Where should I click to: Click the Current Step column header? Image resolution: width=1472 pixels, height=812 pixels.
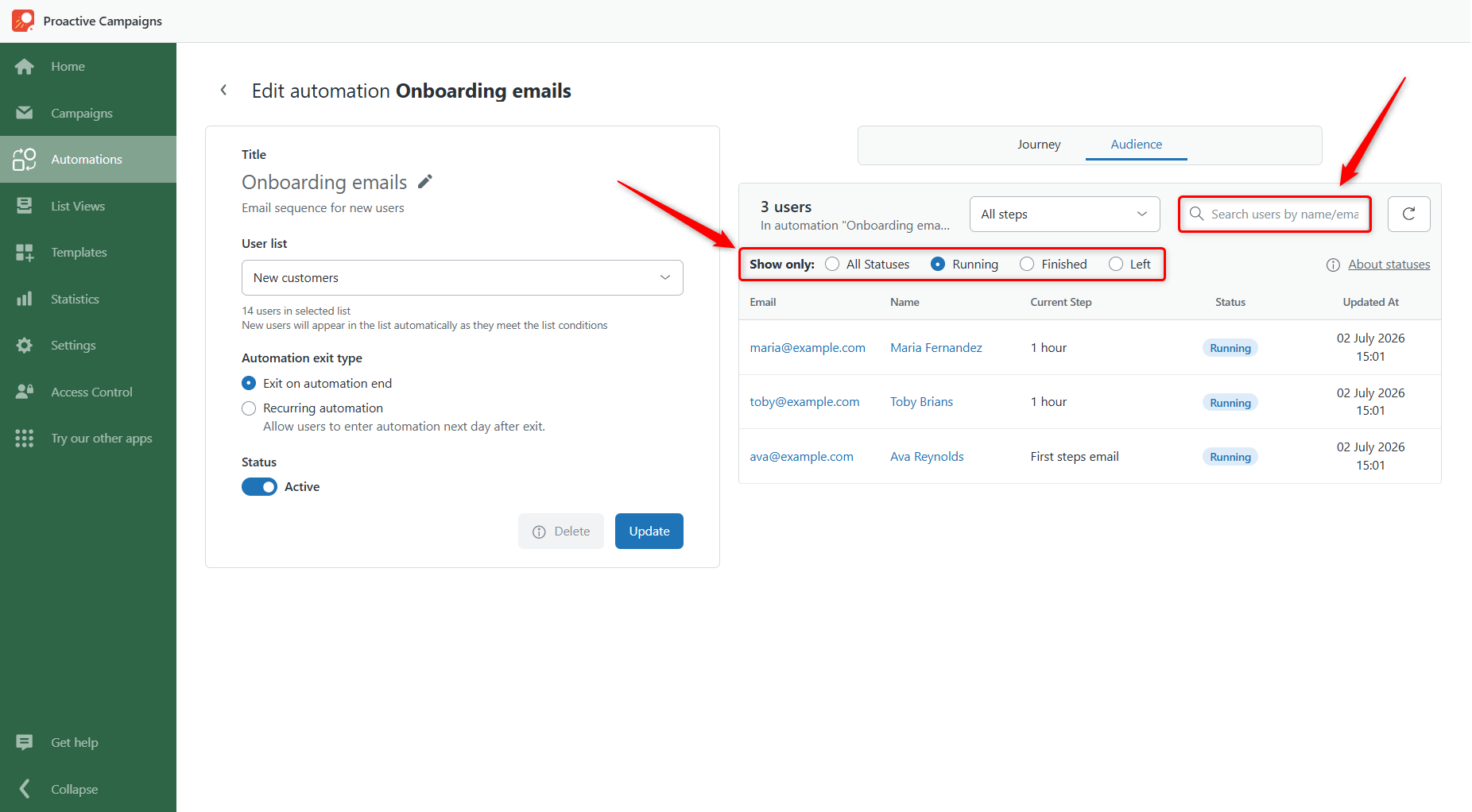click(1060, 303)
